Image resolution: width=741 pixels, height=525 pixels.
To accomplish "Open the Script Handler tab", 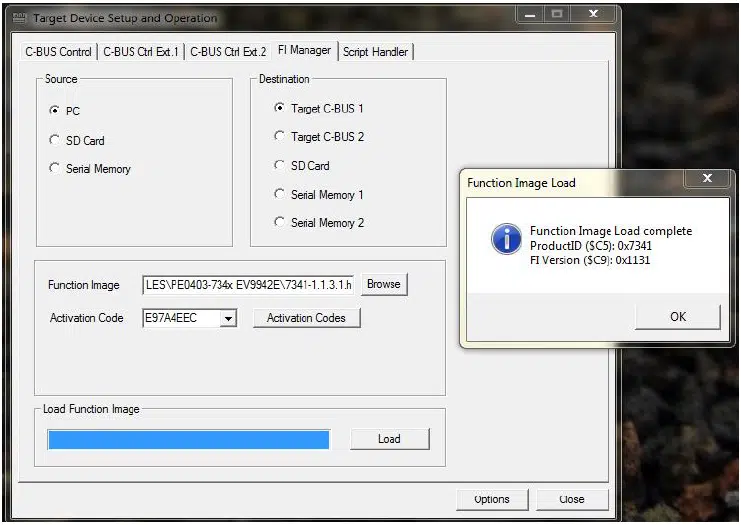I will click(375, 51).
